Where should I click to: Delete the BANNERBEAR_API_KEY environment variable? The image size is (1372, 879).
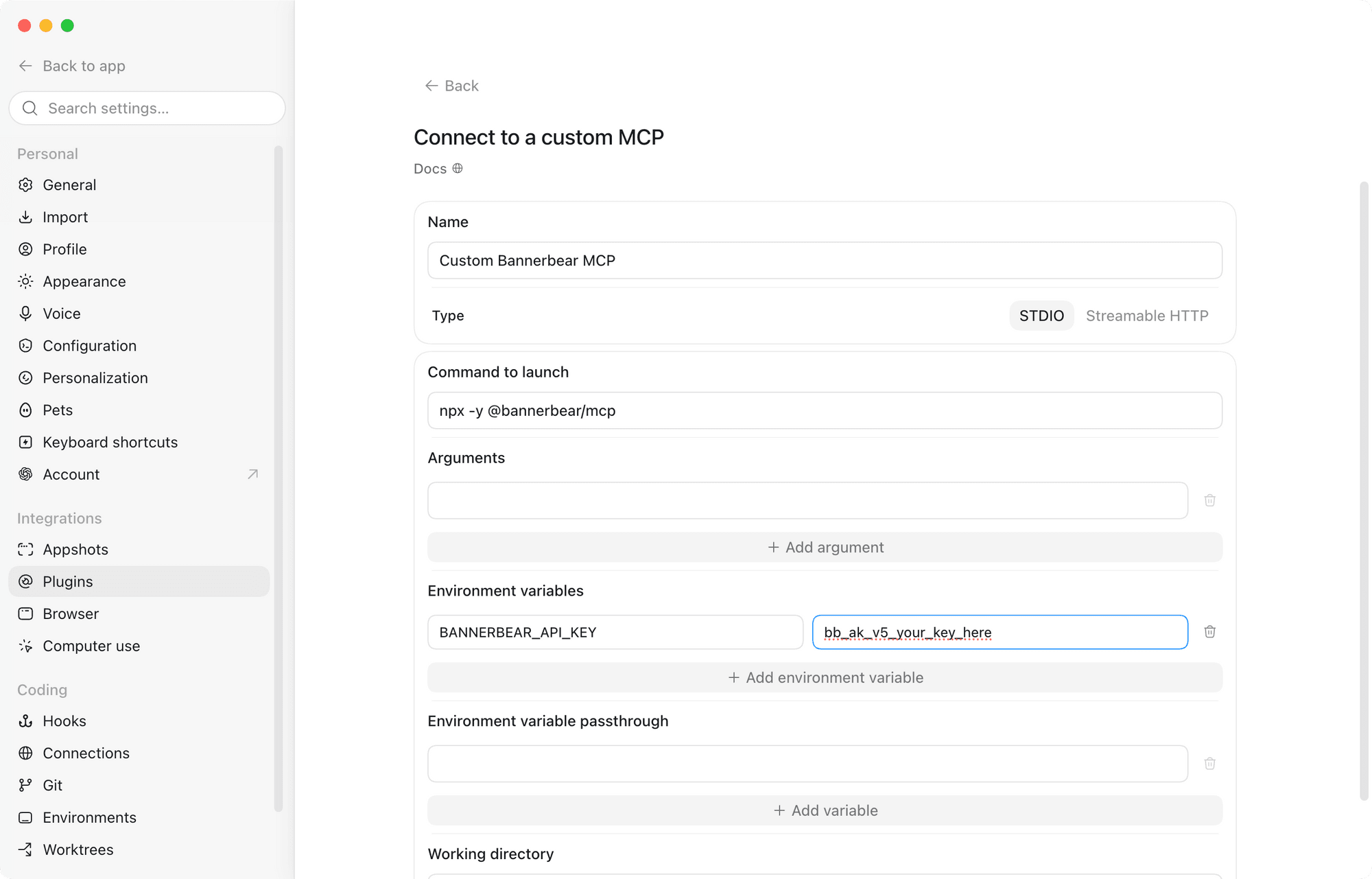pyautogui.click(x=1209, y=631)
